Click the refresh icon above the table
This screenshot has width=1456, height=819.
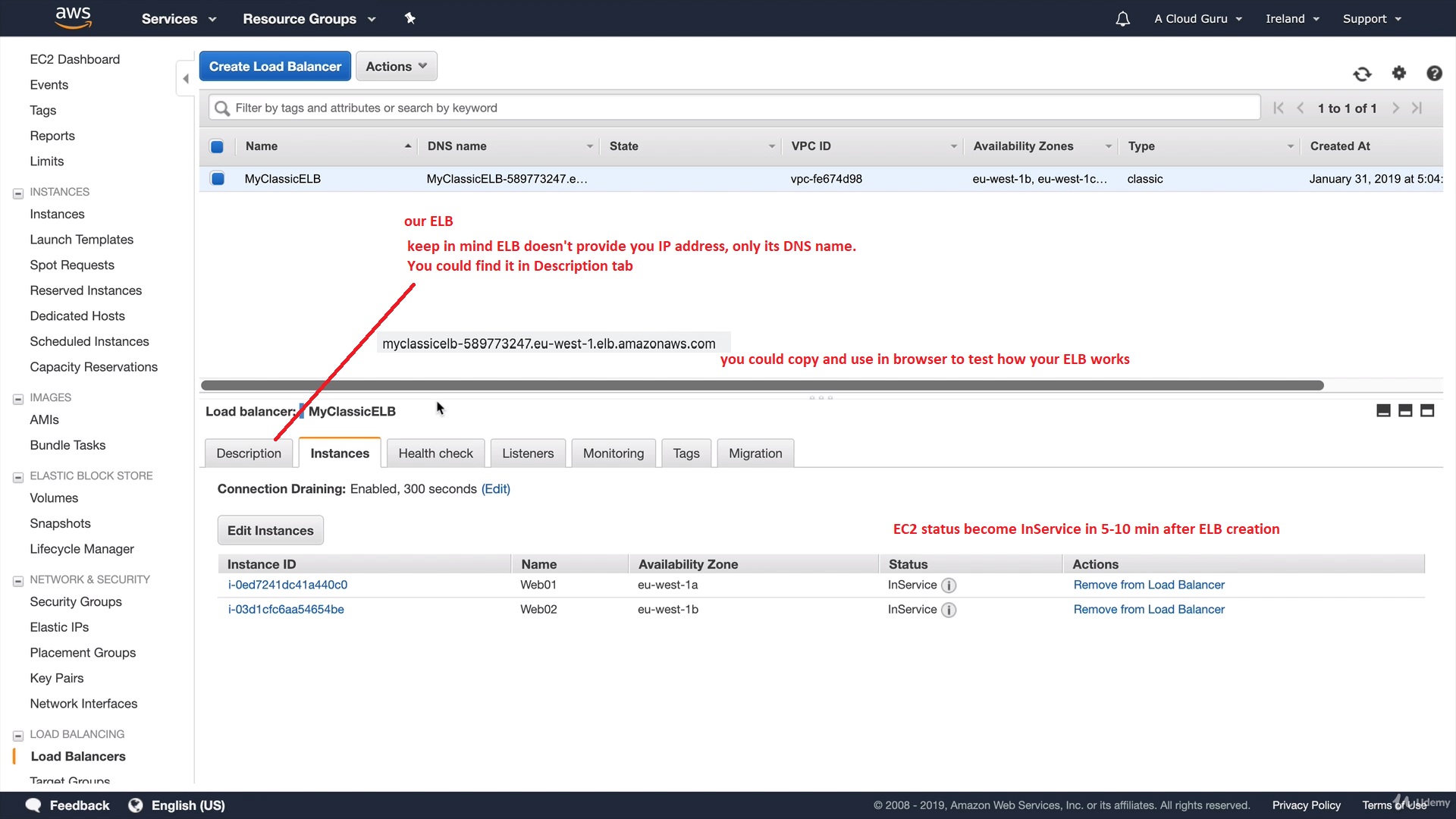(1362, 74)
